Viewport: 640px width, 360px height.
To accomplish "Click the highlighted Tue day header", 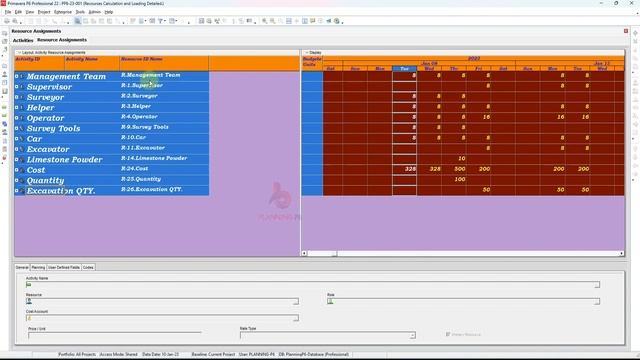I will (404, 69).
